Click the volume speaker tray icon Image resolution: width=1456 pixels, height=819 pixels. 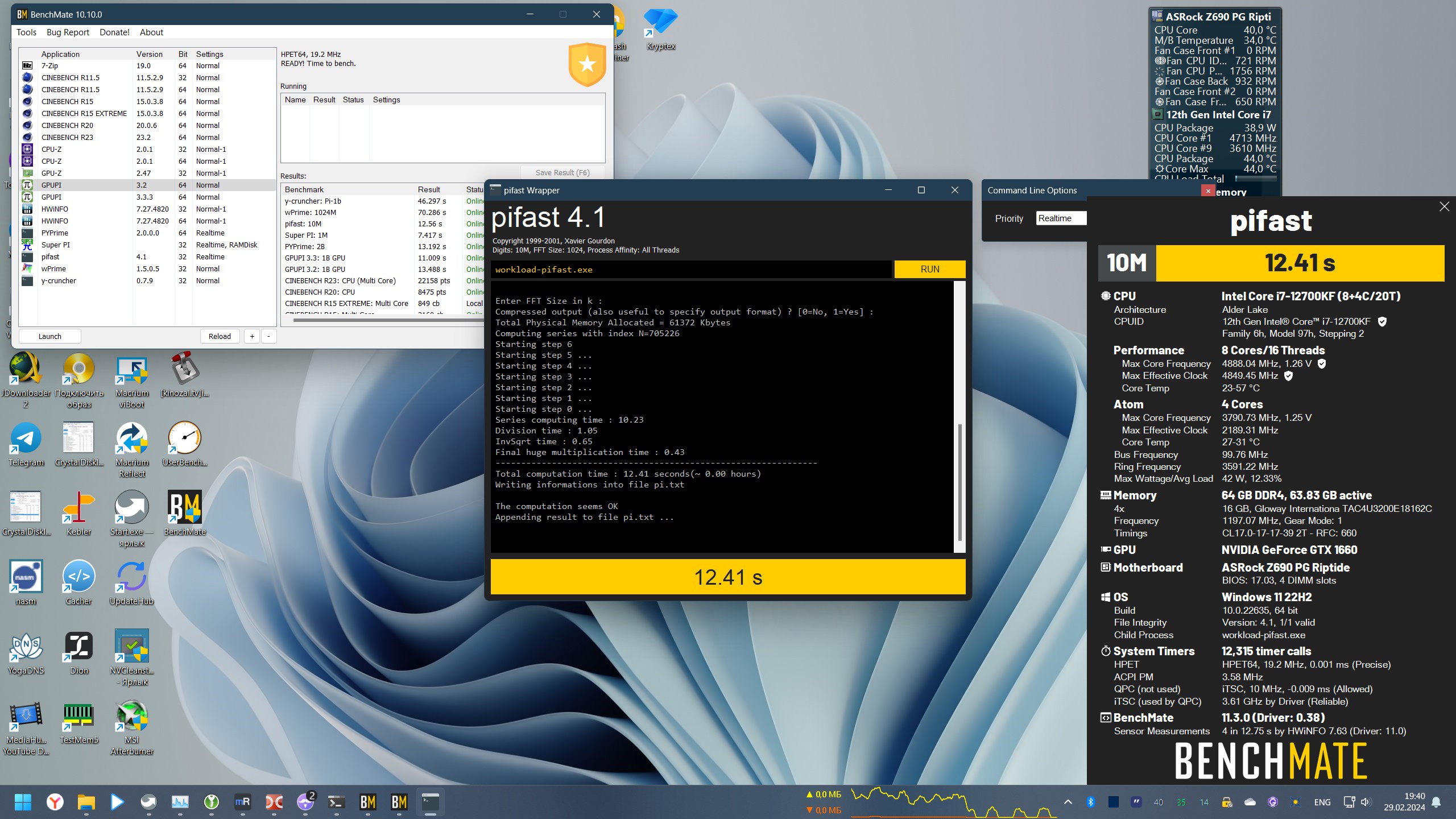1365,802
